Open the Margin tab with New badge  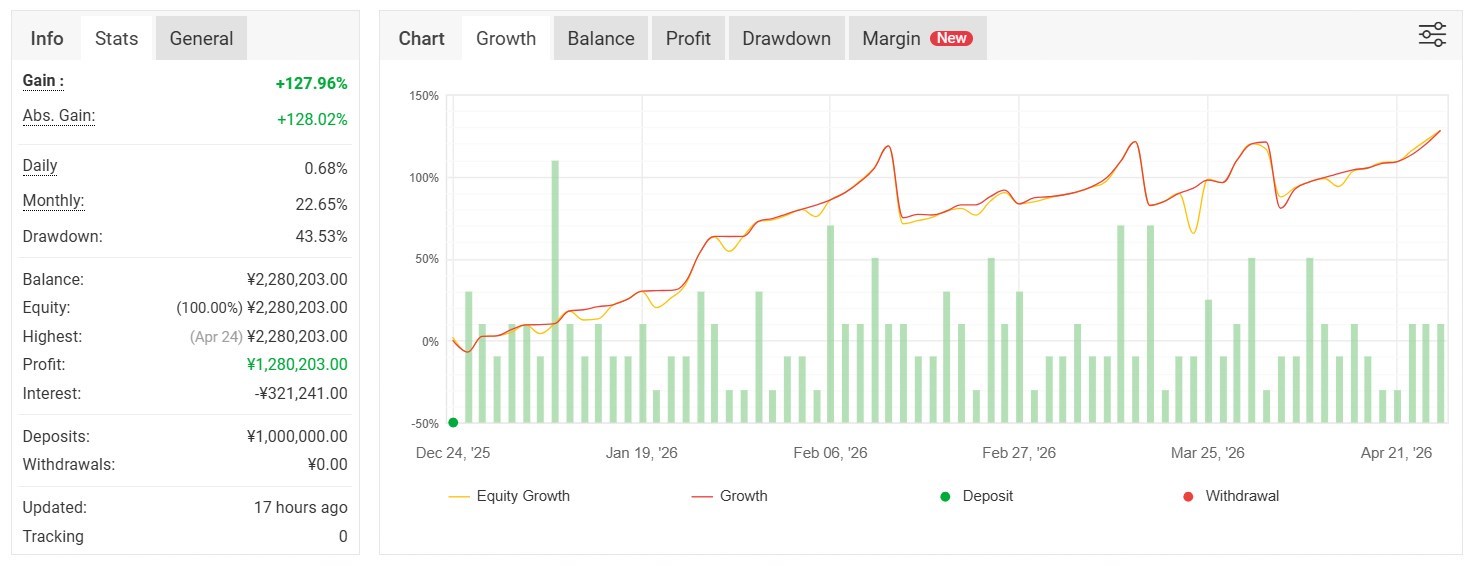click(917, 39)
